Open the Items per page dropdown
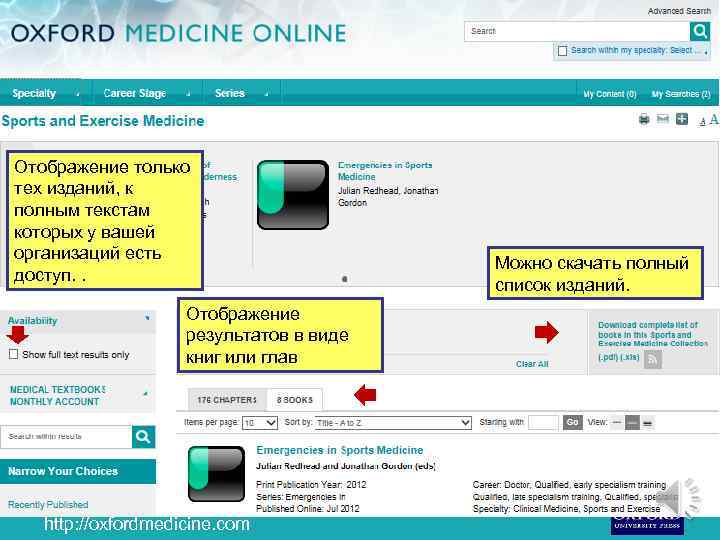The width and height of the screenshot is (720, 540). pyautogui.click(x=260, y=423)
